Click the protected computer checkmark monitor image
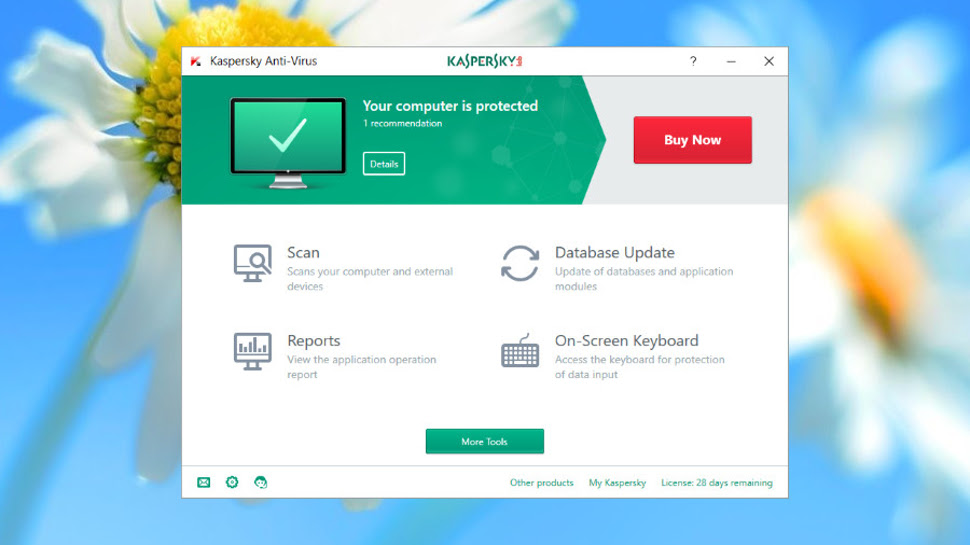Viewport: 970px width, 545px height. (288, 143)
